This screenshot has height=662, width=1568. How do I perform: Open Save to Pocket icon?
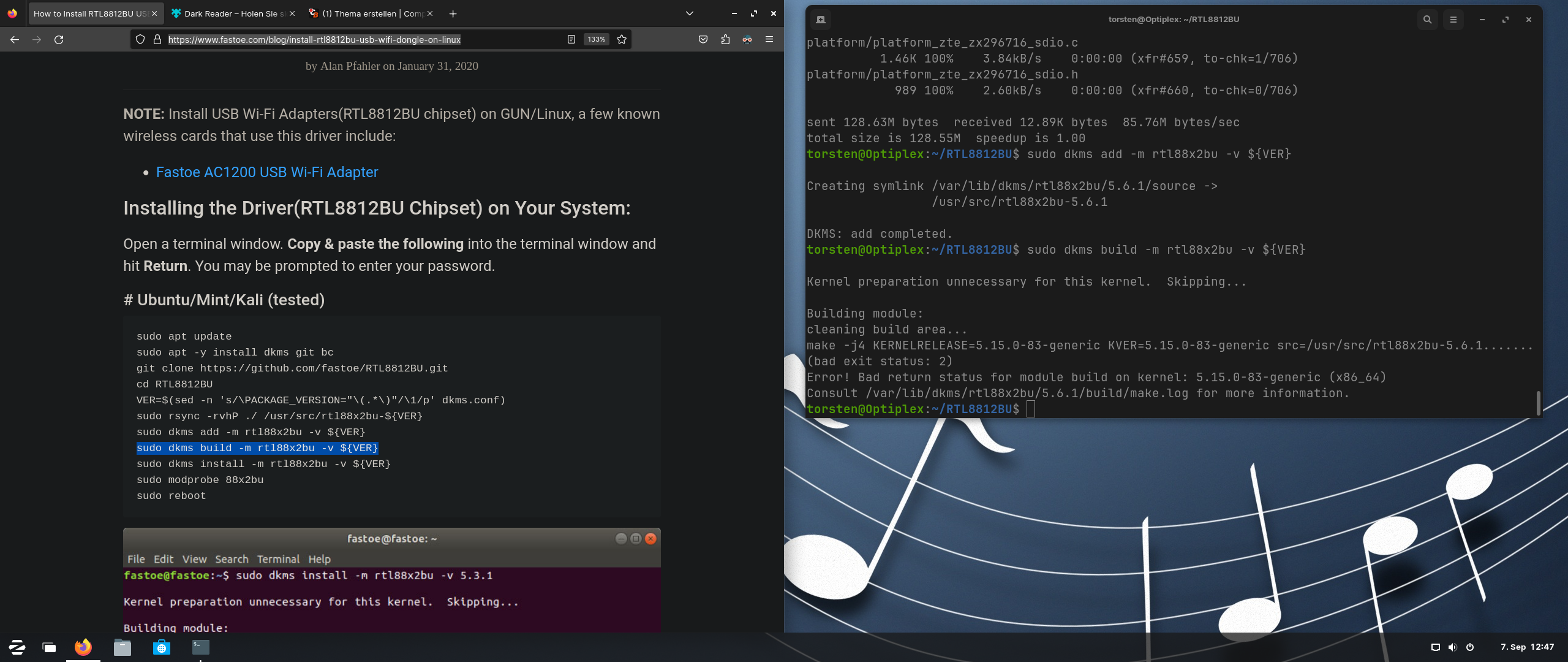(x=703, y=40)
